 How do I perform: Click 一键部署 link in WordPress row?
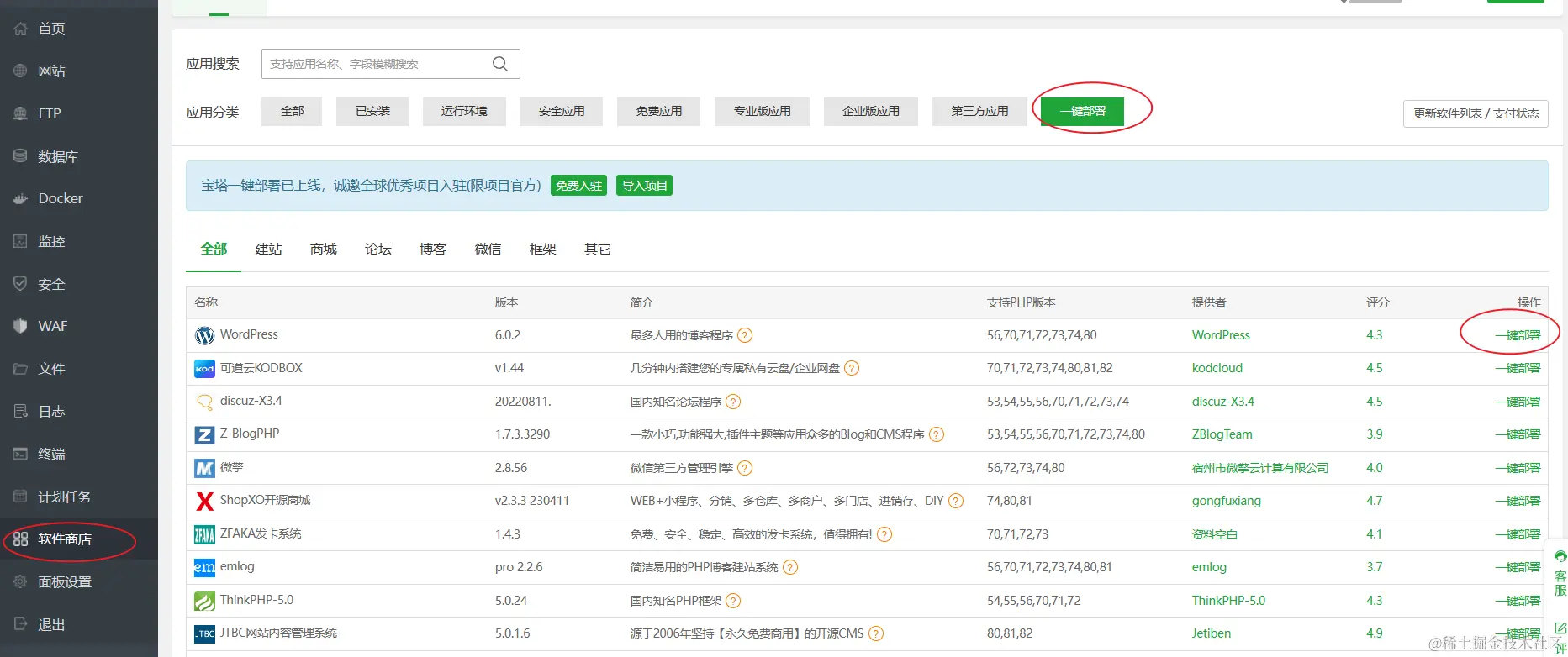(x=1518, y=335)
